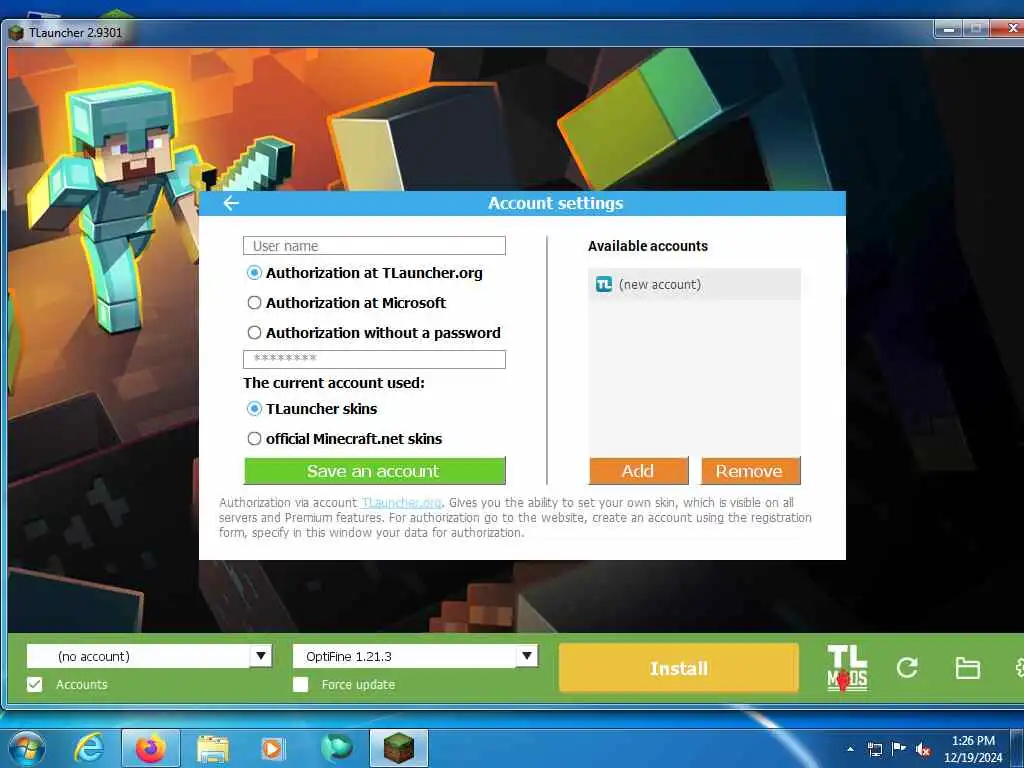The image size is (1024, 768).
Task: Open the Windows Start menu
Action: pos(26,748)
